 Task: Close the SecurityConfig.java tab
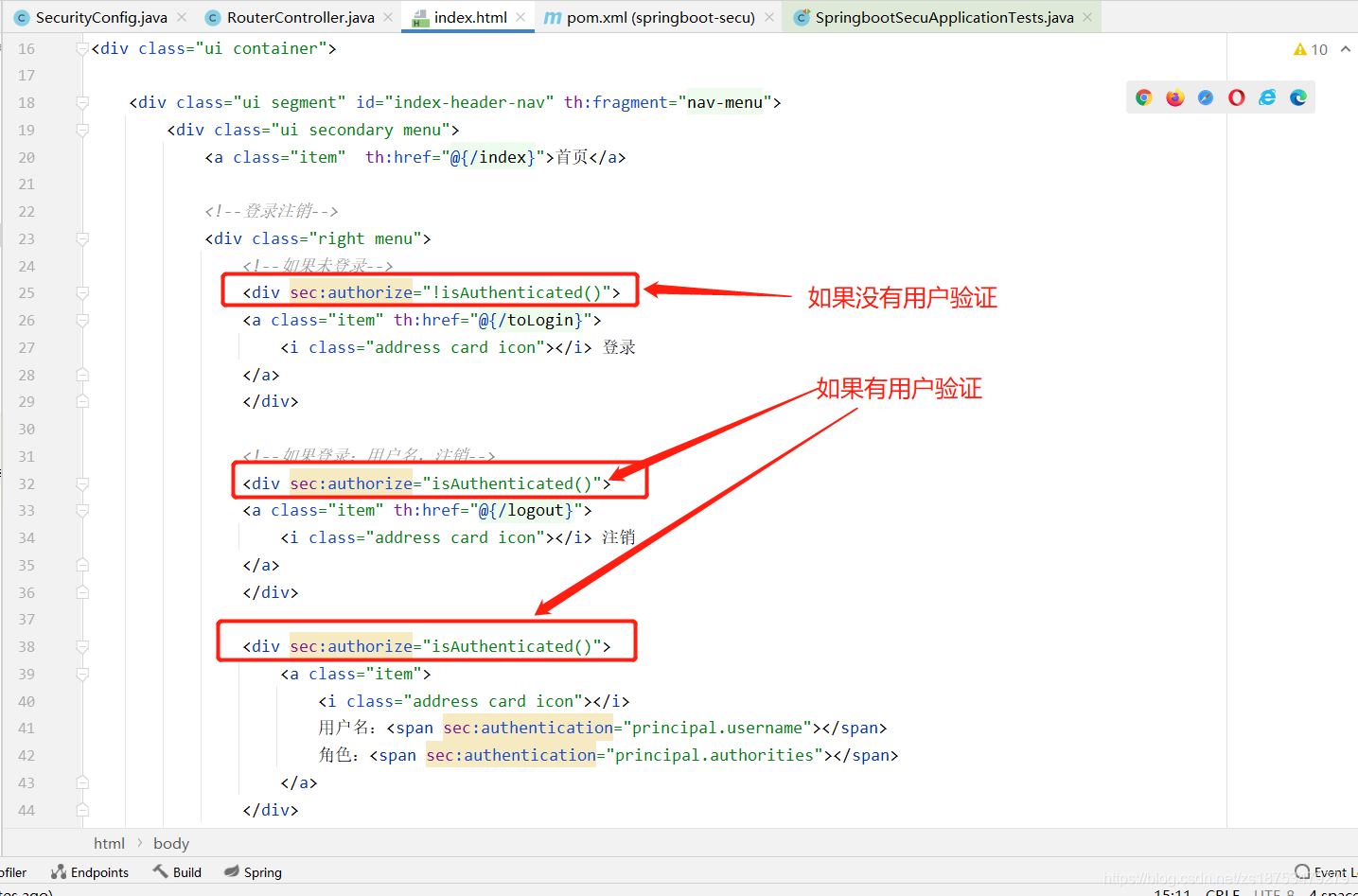click(x=182, y=17)
